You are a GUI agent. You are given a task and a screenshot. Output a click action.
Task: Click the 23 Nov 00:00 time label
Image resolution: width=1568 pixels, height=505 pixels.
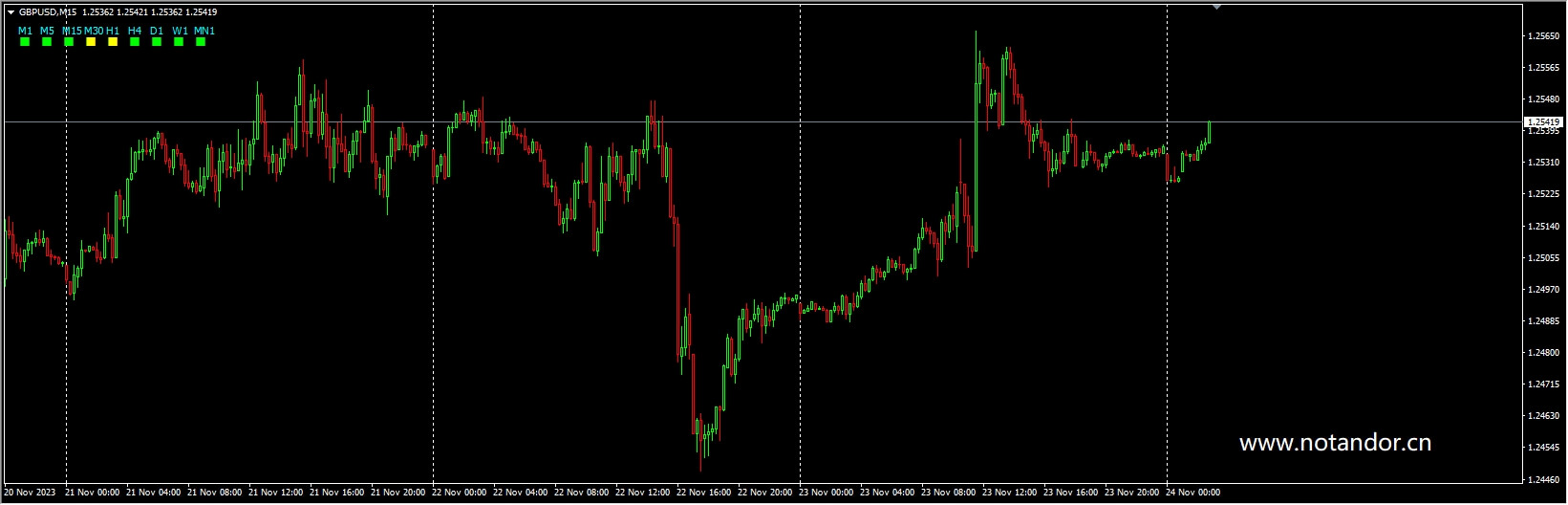click(x=827, y=494)
